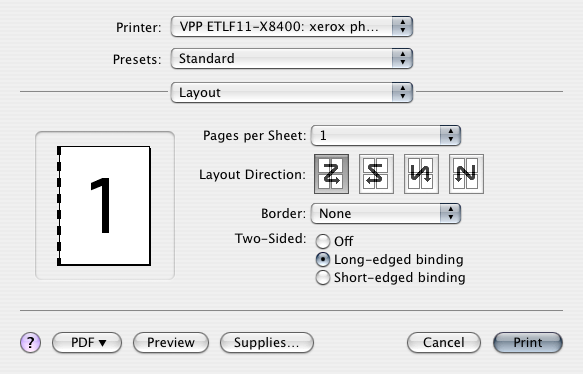Open the Standard presets menu
Image resolution: width=583 pixels, height=374 pixels.
point(292,58)
